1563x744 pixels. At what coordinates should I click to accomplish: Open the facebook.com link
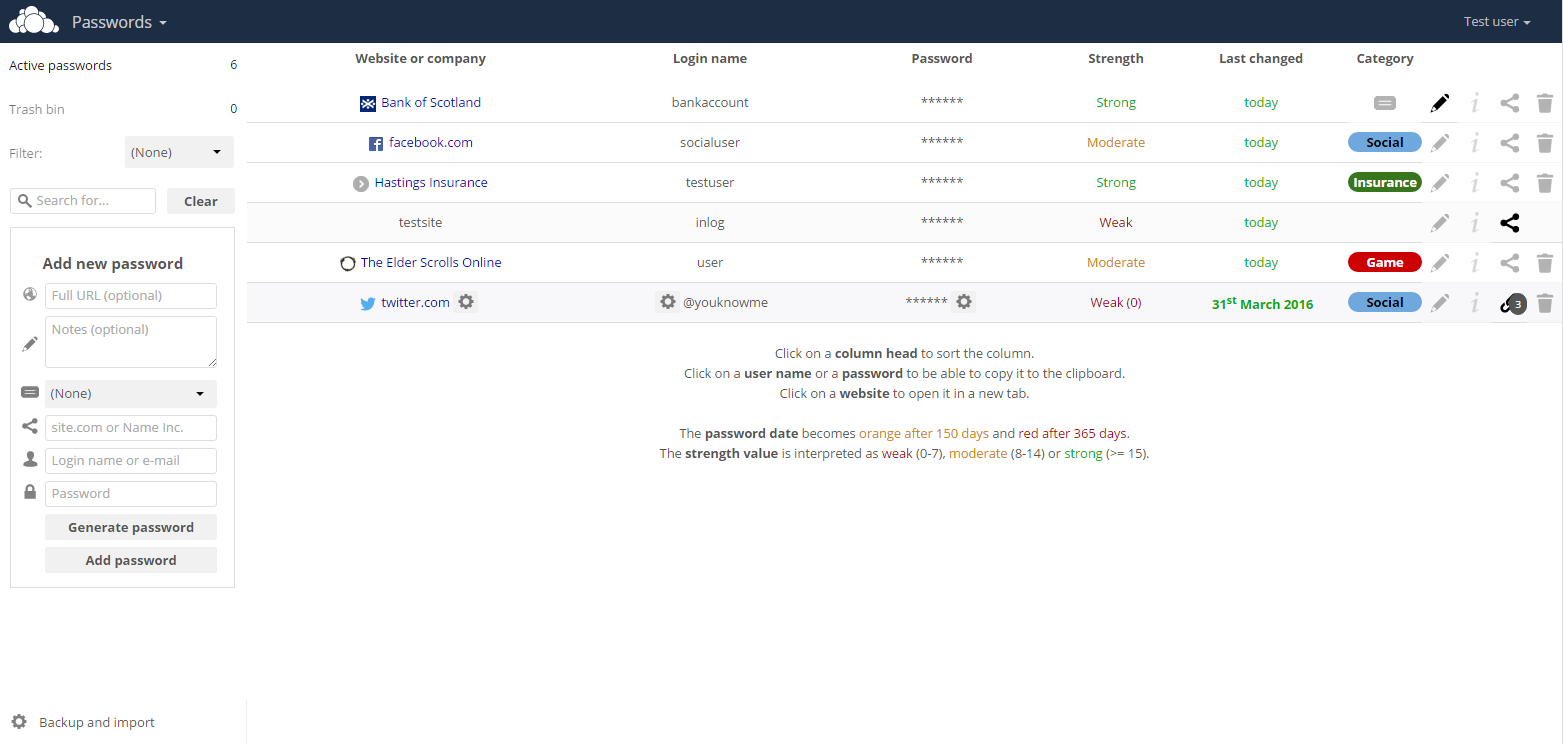[431, 142]
